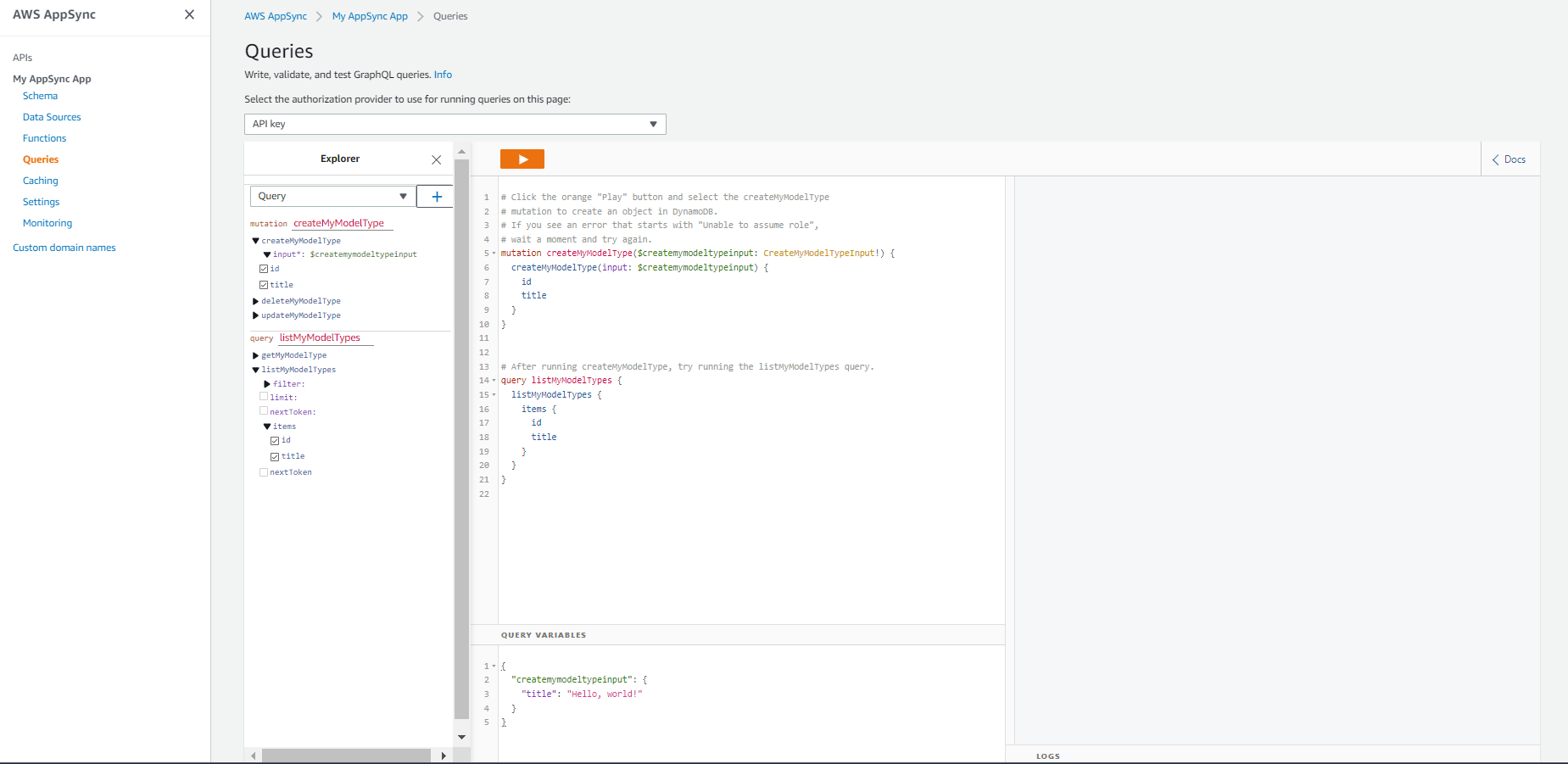Open the Info link

[x=443, y=75]
